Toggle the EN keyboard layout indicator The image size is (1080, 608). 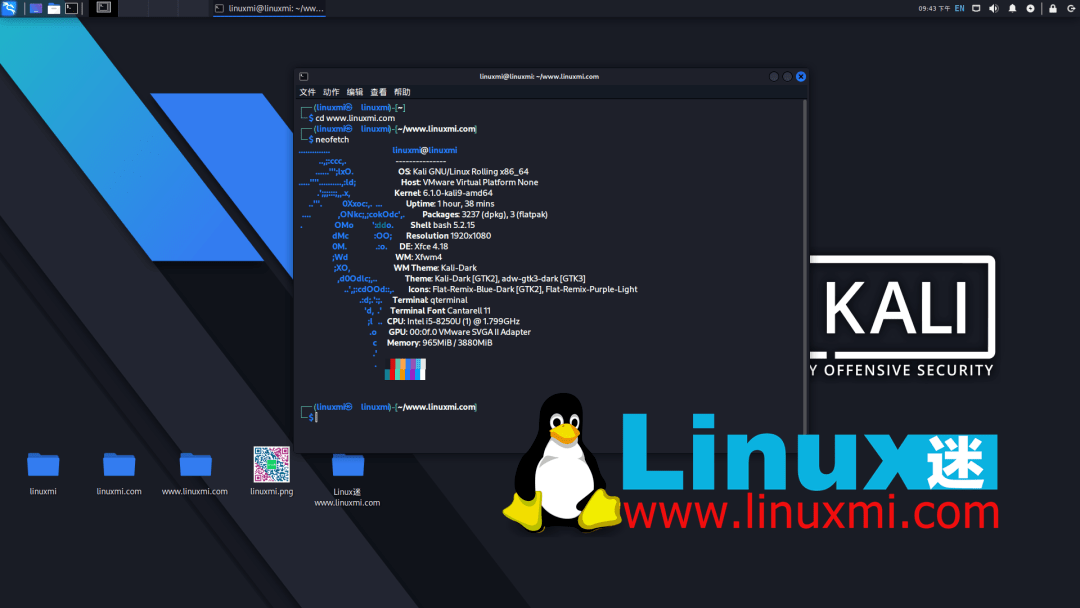pyautogui.click(x=959, y=8)
